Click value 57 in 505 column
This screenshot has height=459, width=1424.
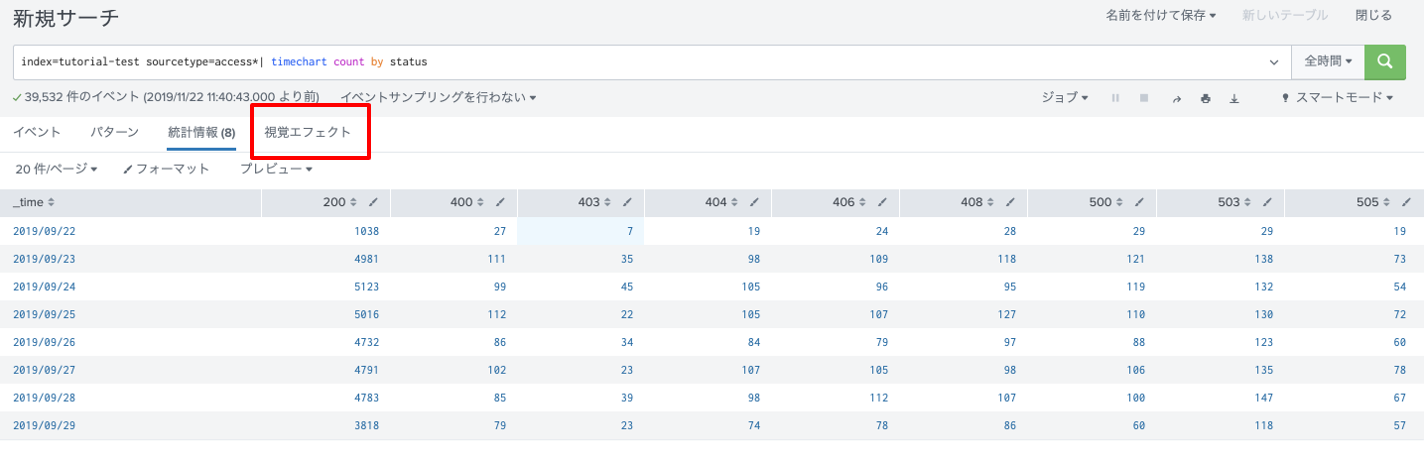click(x=1398, y=425)
